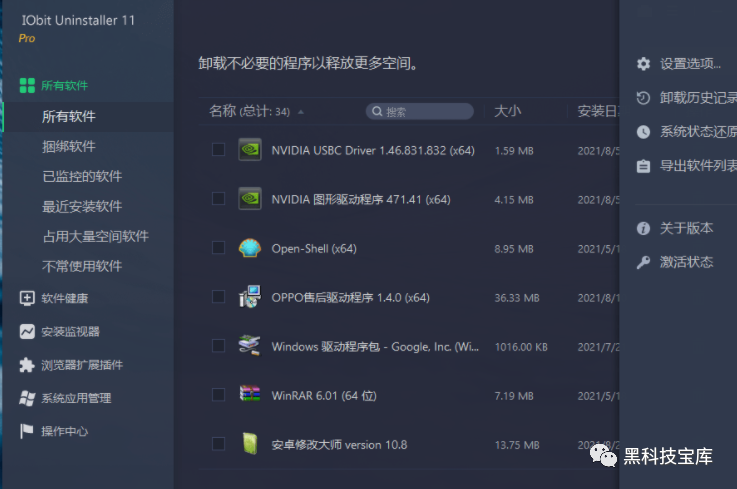This screenshot has width=737, height=489.
Task: Check the NVIDIA 图形驱动程序 checkbox
Action: coord(218,198)
